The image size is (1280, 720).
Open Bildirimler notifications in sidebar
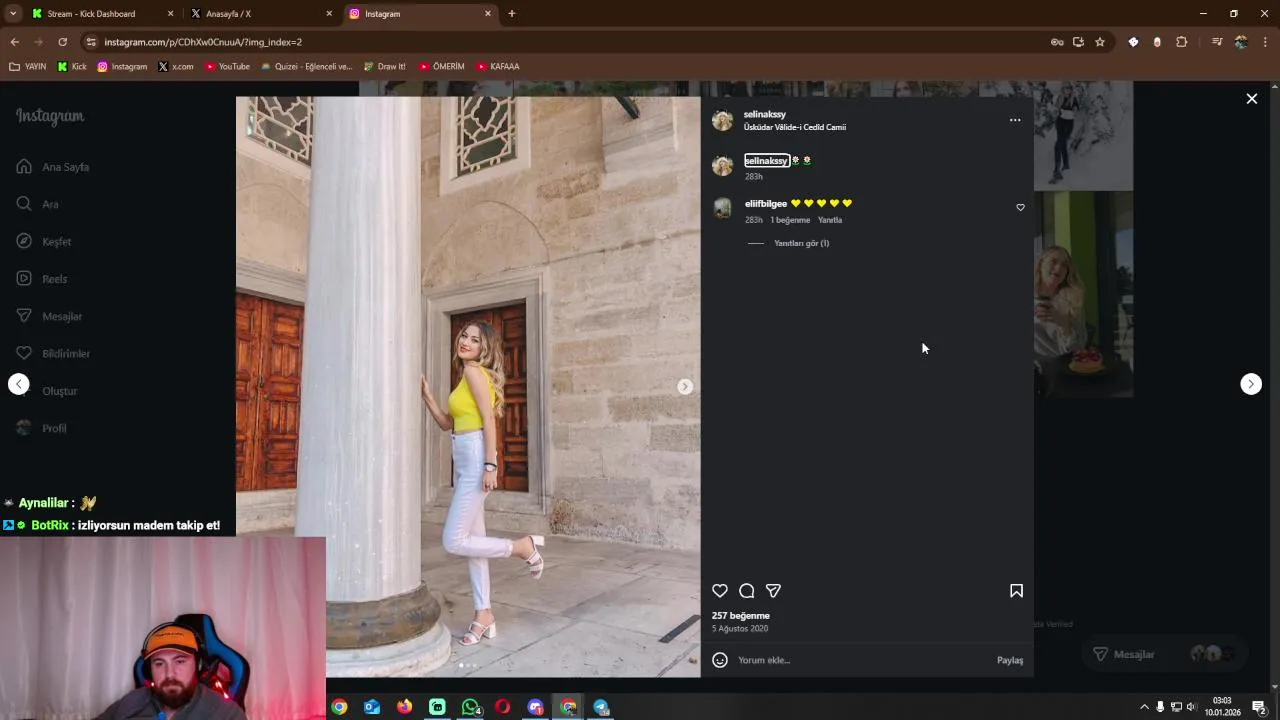coord(53,353)
